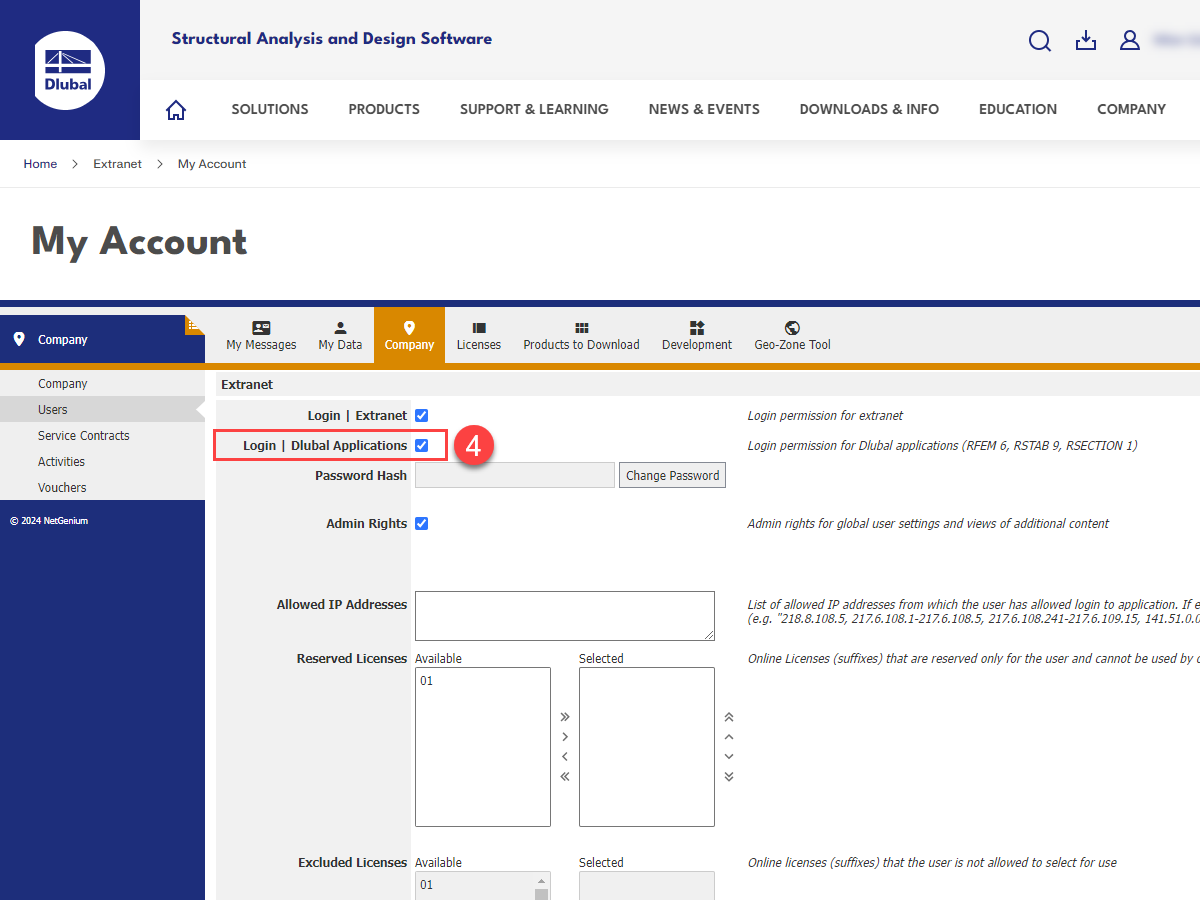1200x900 pixels.
Task: Open the user profile icon in header
Action: 1130,40
